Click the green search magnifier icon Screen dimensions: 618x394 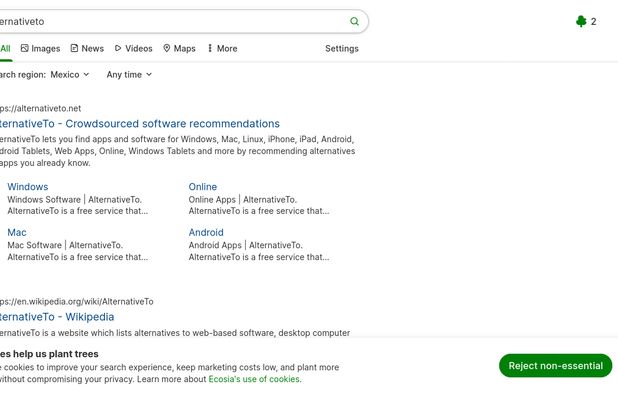(x=354, y=21)
